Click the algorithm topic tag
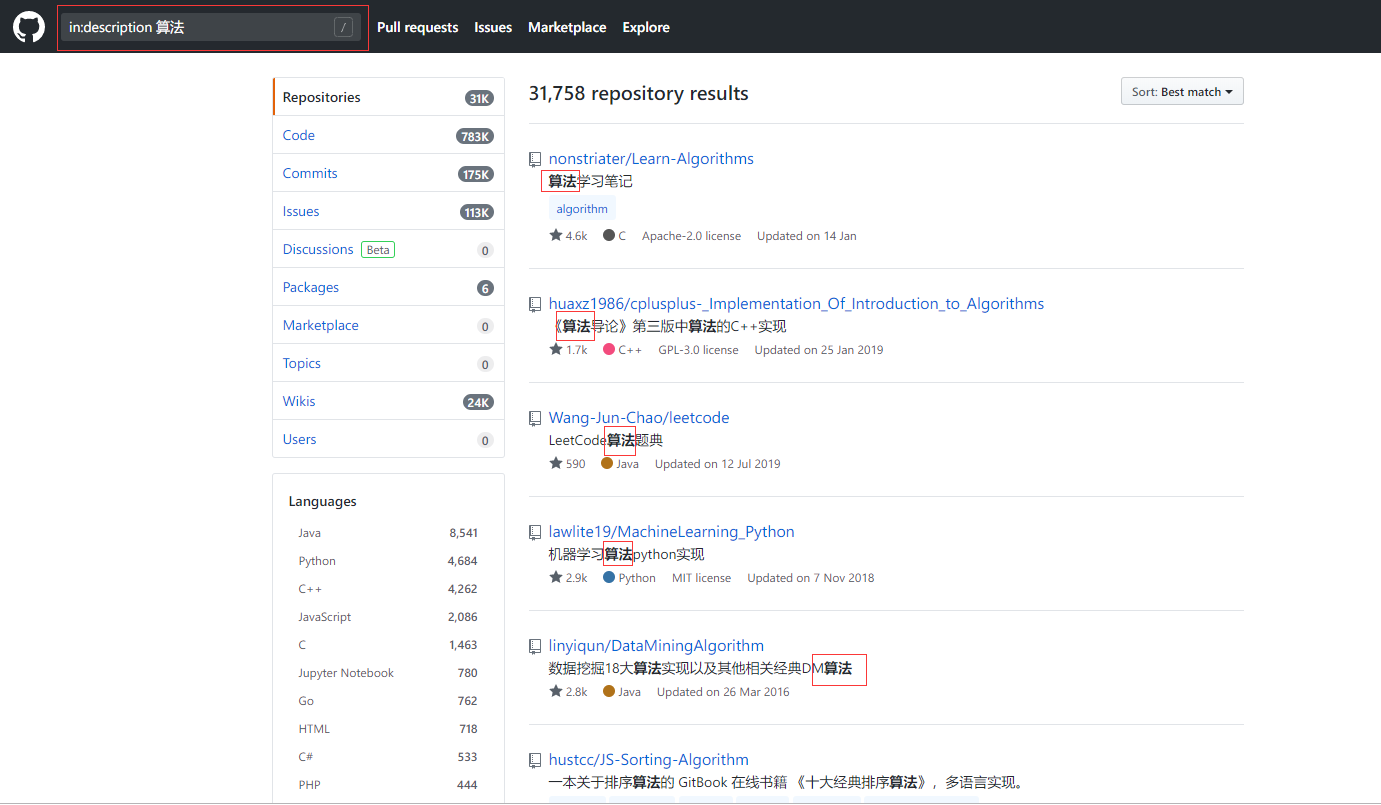Image resolution: width=1381 pixels, height=805 pixels. [x=582, y=209]
